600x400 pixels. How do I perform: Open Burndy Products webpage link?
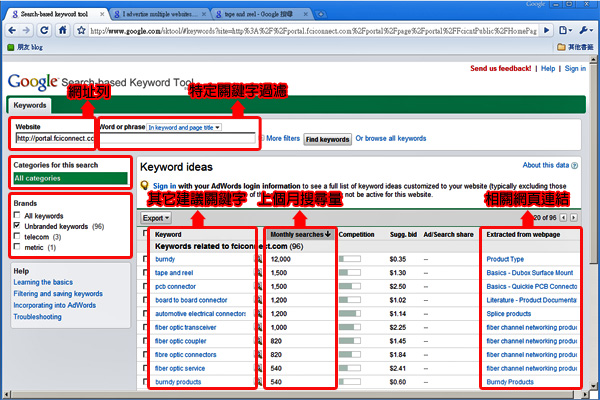510,382
